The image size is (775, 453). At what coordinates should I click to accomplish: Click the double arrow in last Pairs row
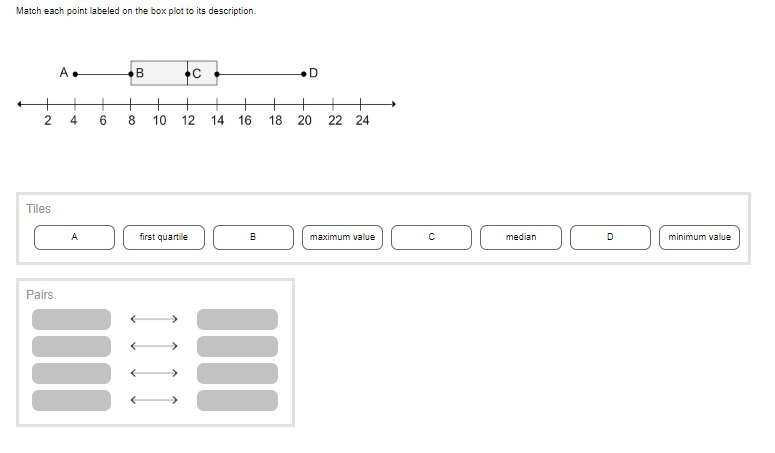pyautogui.click(x=153, y=401)
